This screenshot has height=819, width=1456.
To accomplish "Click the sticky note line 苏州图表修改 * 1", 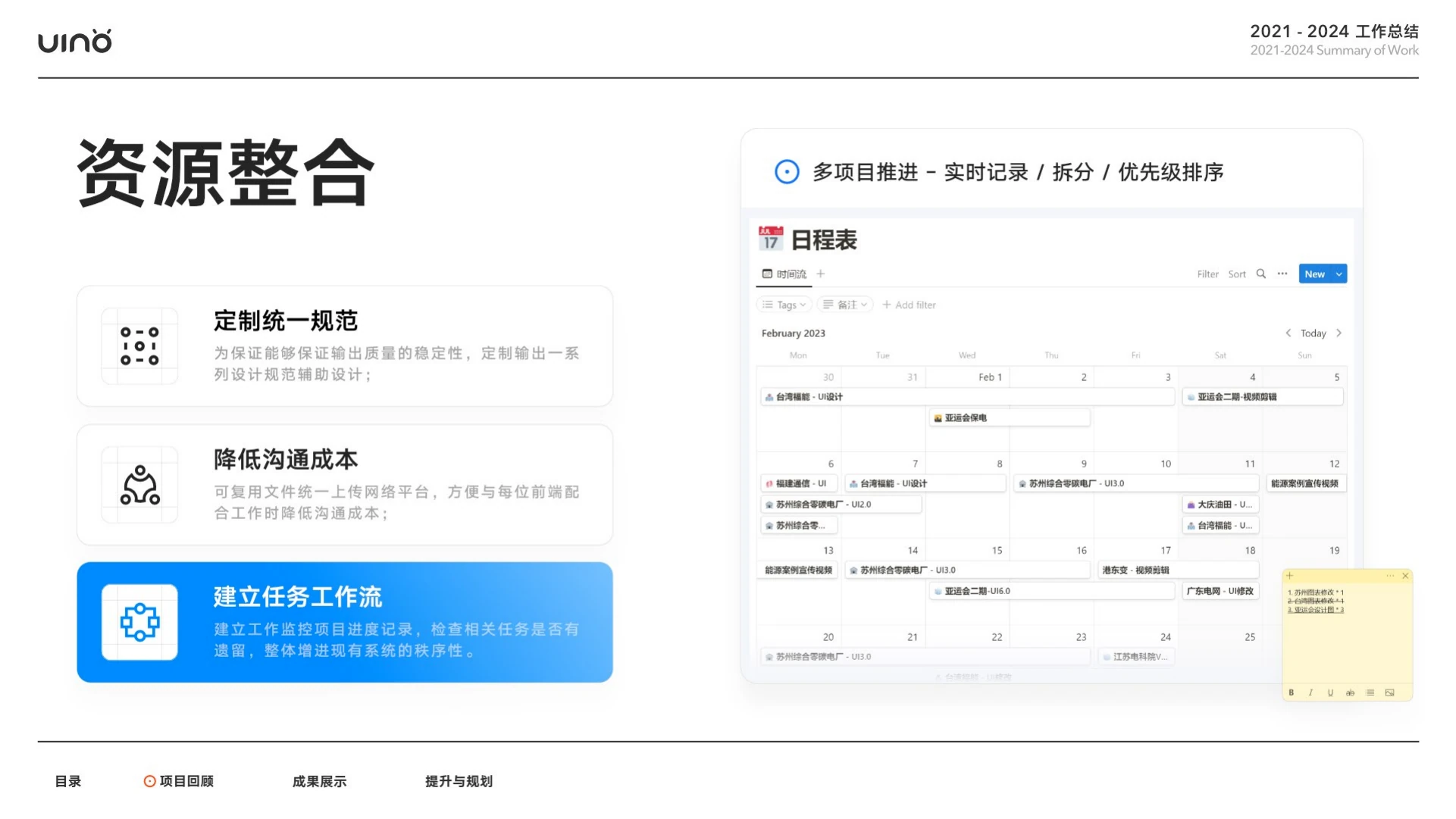I will [1316, 592].
